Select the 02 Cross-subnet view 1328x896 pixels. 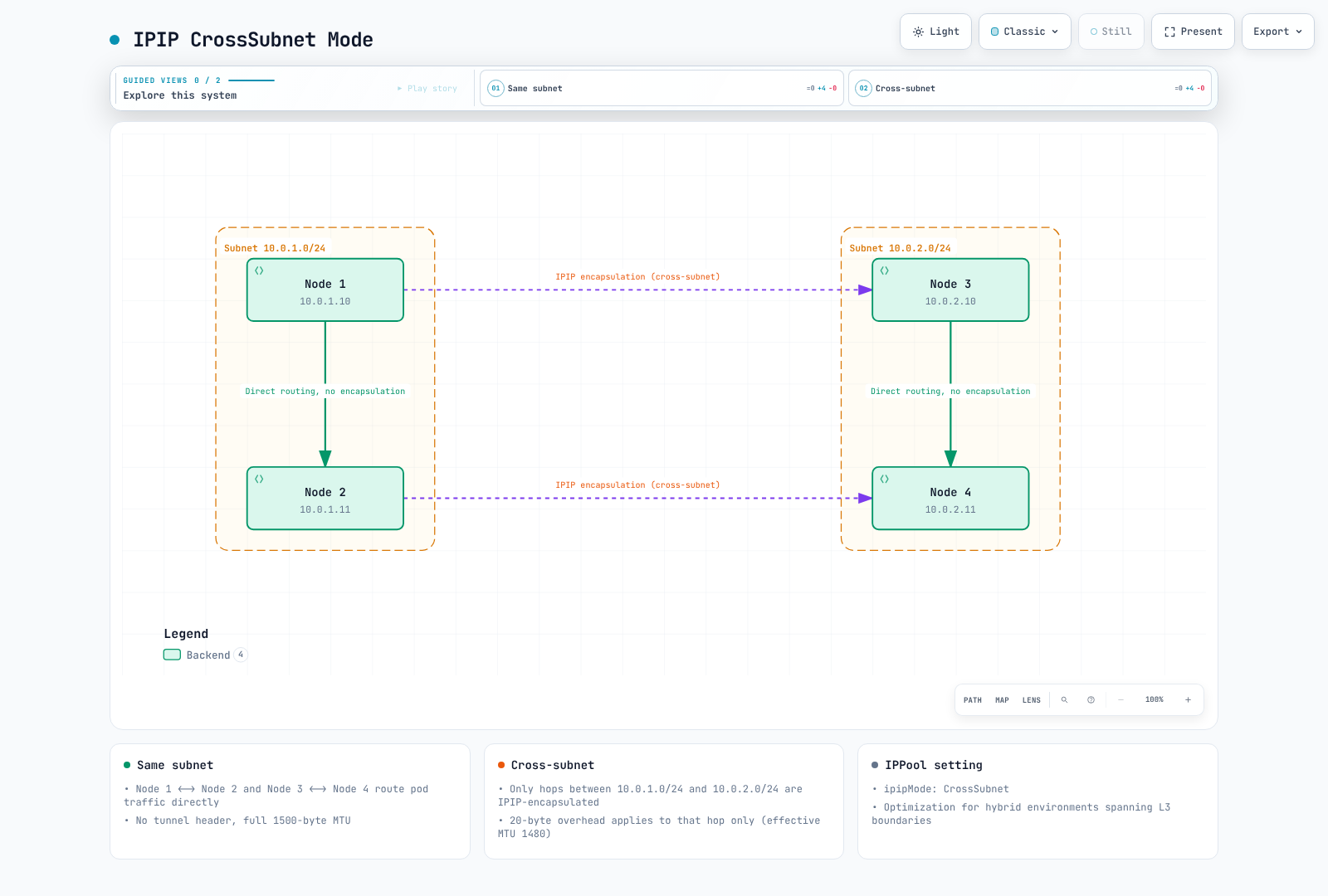[1030, 88]
